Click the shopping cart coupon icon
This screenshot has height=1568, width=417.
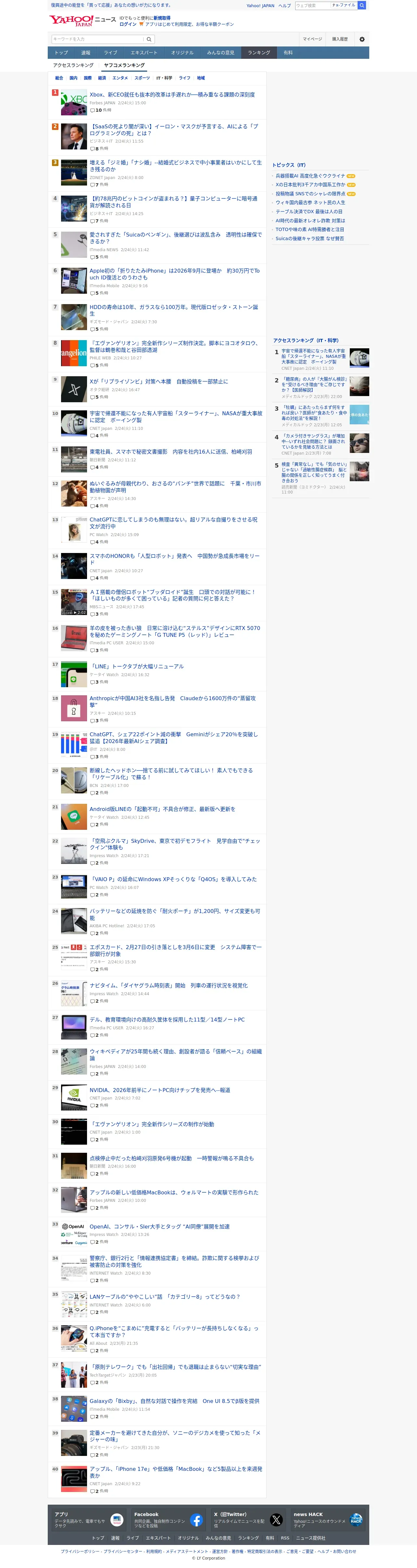[141, 24]
